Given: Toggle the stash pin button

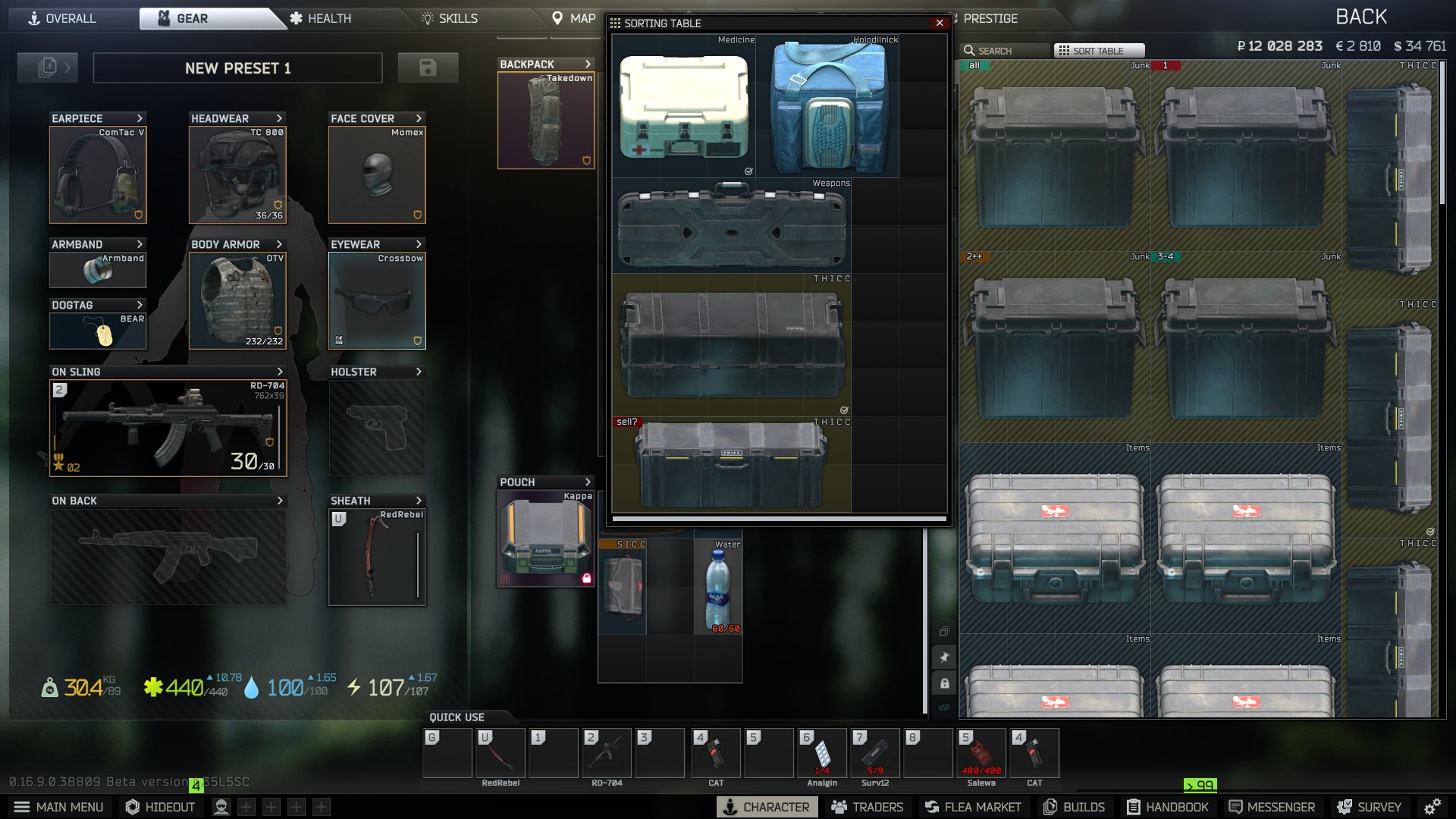Looking at the screenshot, I should tap(944, 657).
